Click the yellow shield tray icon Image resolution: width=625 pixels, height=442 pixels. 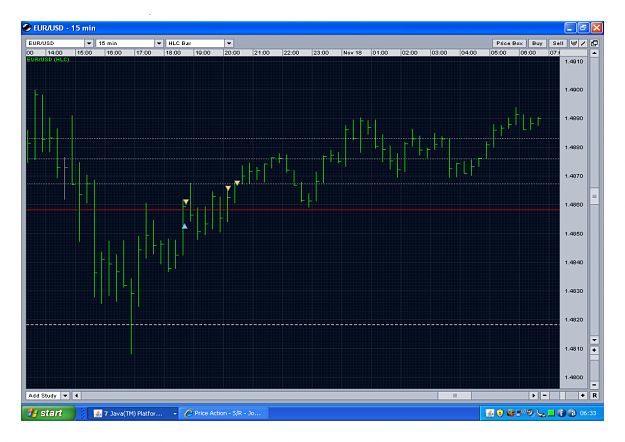(x=500, y=413)
